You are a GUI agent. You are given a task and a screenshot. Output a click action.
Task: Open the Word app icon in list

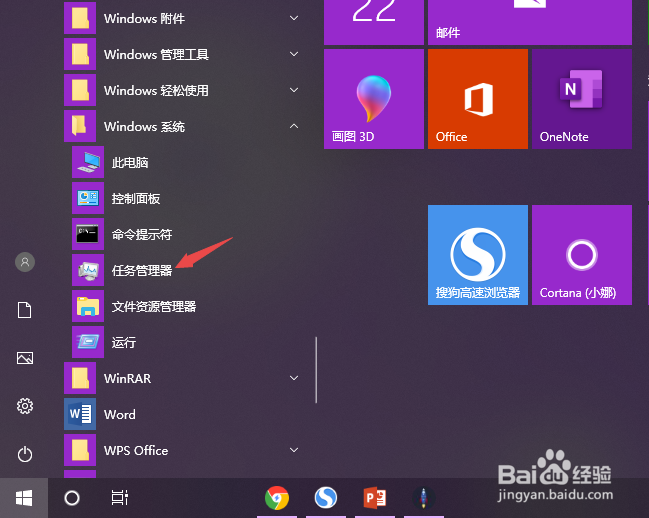pyautogui.click(x=80, y=414)
